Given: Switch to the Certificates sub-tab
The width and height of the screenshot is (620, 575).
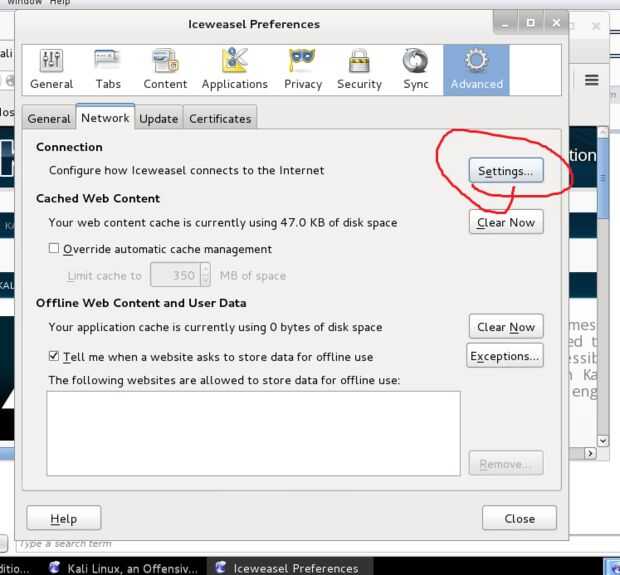Looking at the screenshot, I should [220, 118].
